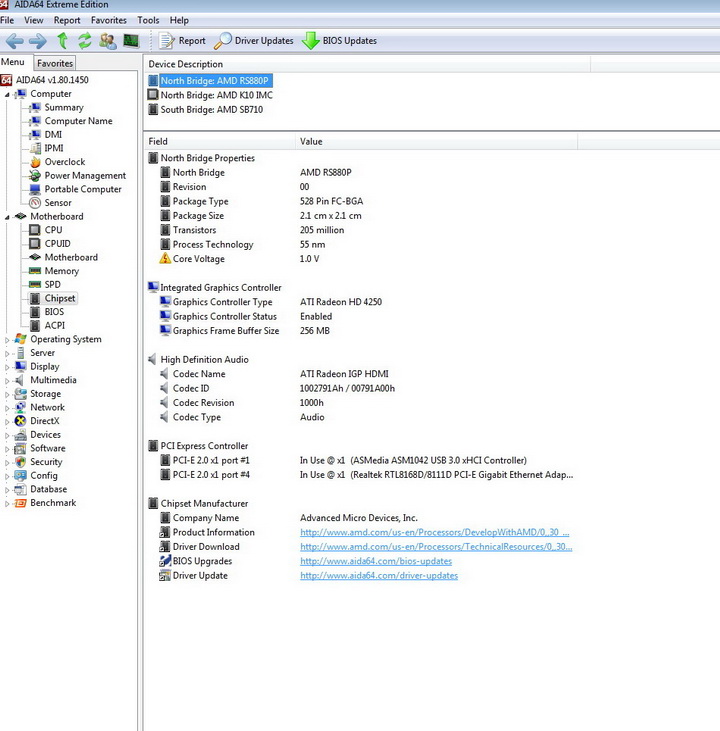Viewport: 720px width, 731px height.
Task: Open the View menu
Action: [34, 21]
